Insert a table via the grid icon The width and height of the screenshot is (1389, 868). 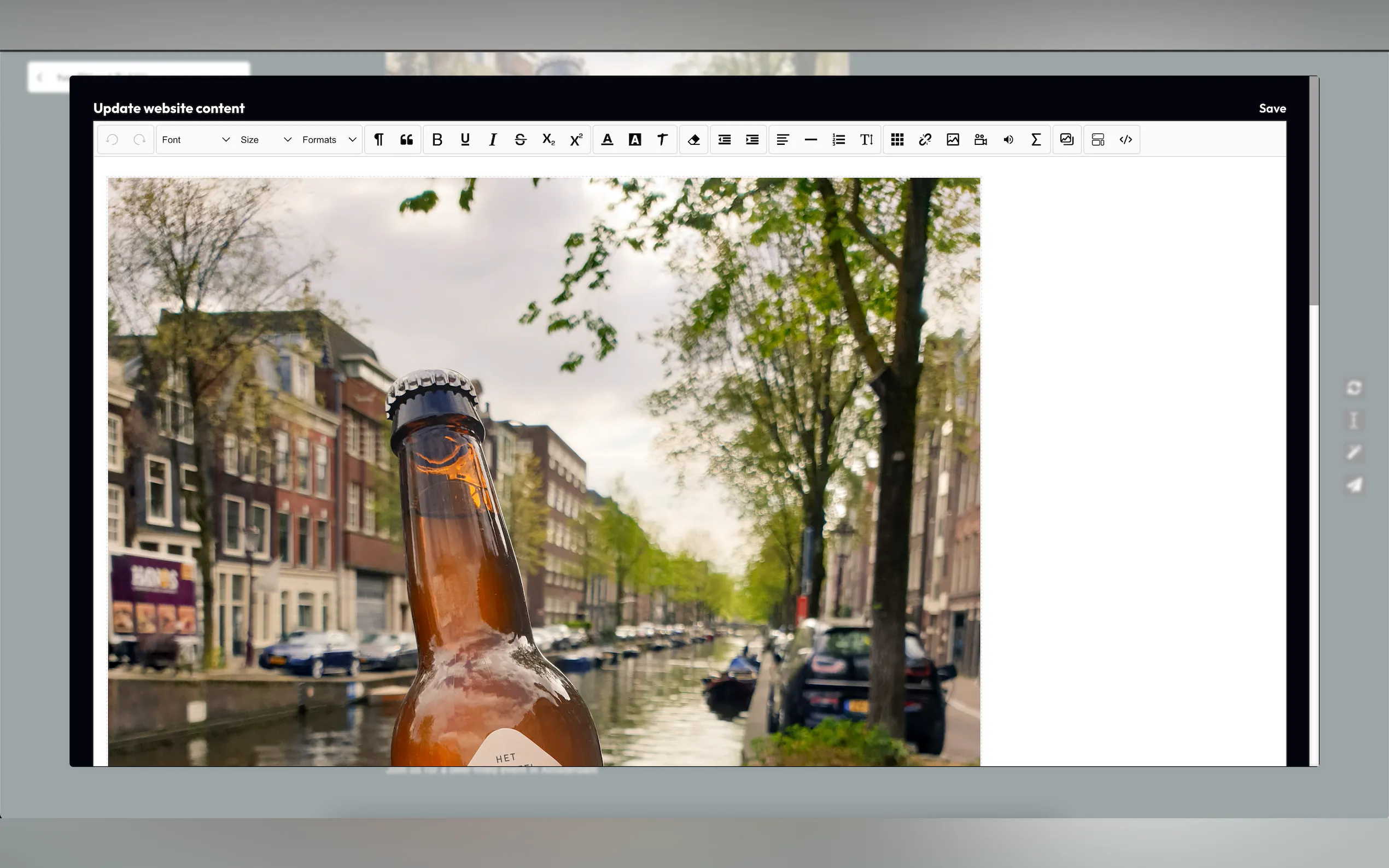pos(897,139)
